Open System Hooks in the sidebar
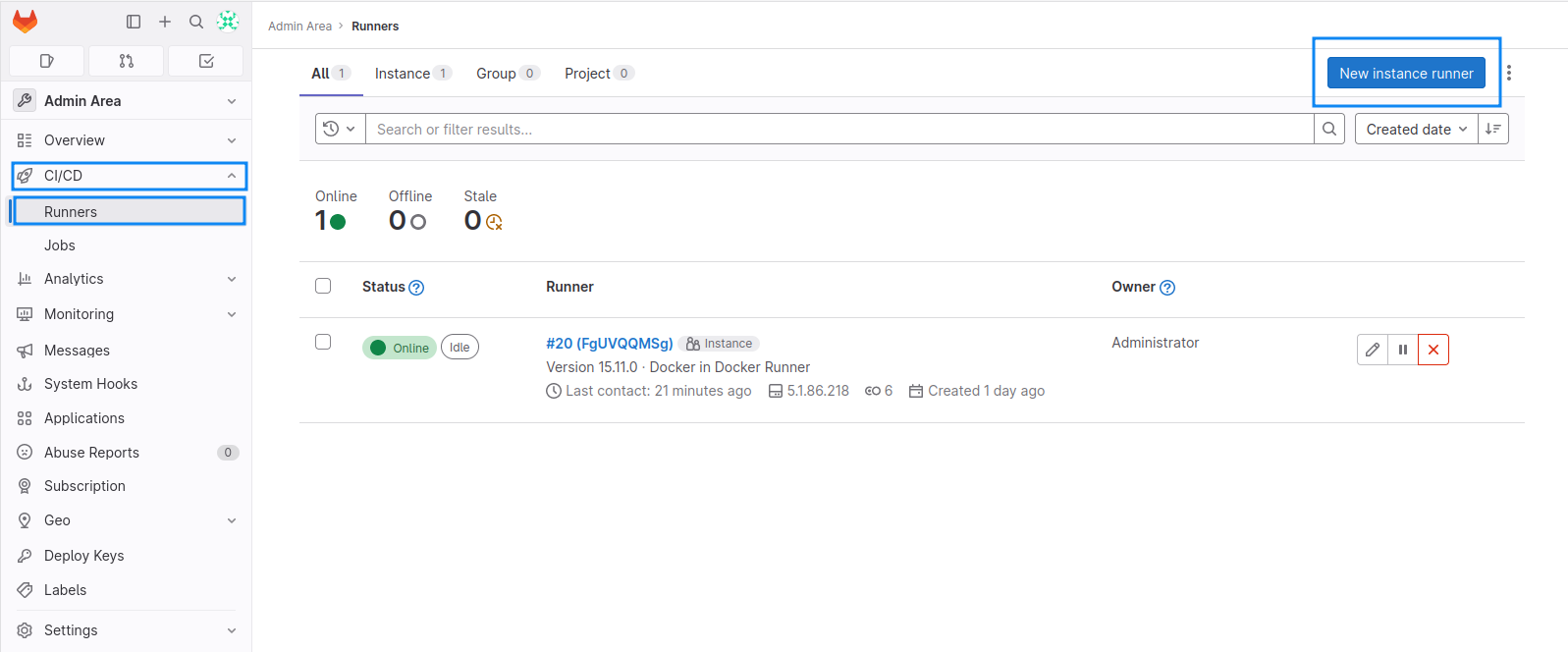Viewport: 1568px width, 652px height. (x=127, y=384)
